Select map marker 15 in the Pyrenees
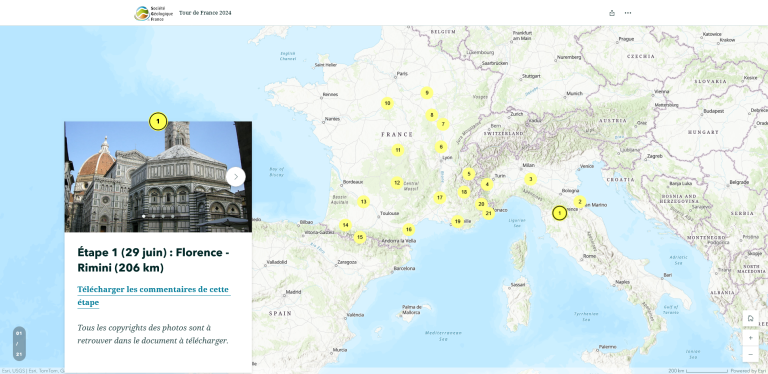This screenshot has height=374, width=768. (360, 237)
